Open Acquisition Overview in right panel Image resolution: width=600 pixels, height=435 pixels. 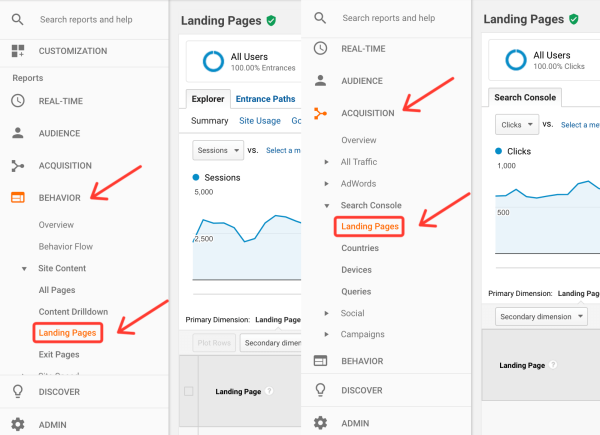coord(359,140)
